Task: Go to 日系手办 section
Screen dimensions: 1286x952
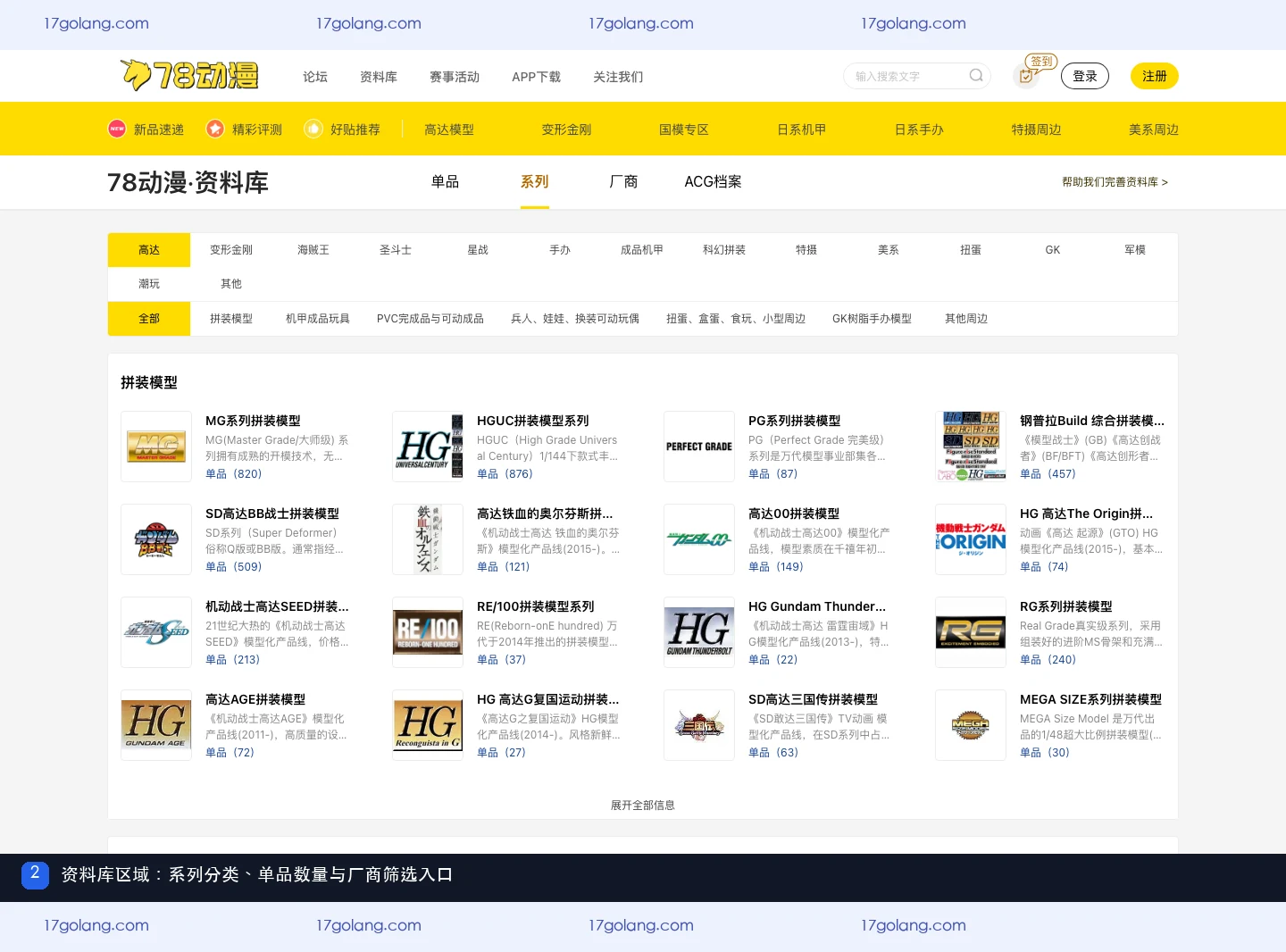Action: 919,129
